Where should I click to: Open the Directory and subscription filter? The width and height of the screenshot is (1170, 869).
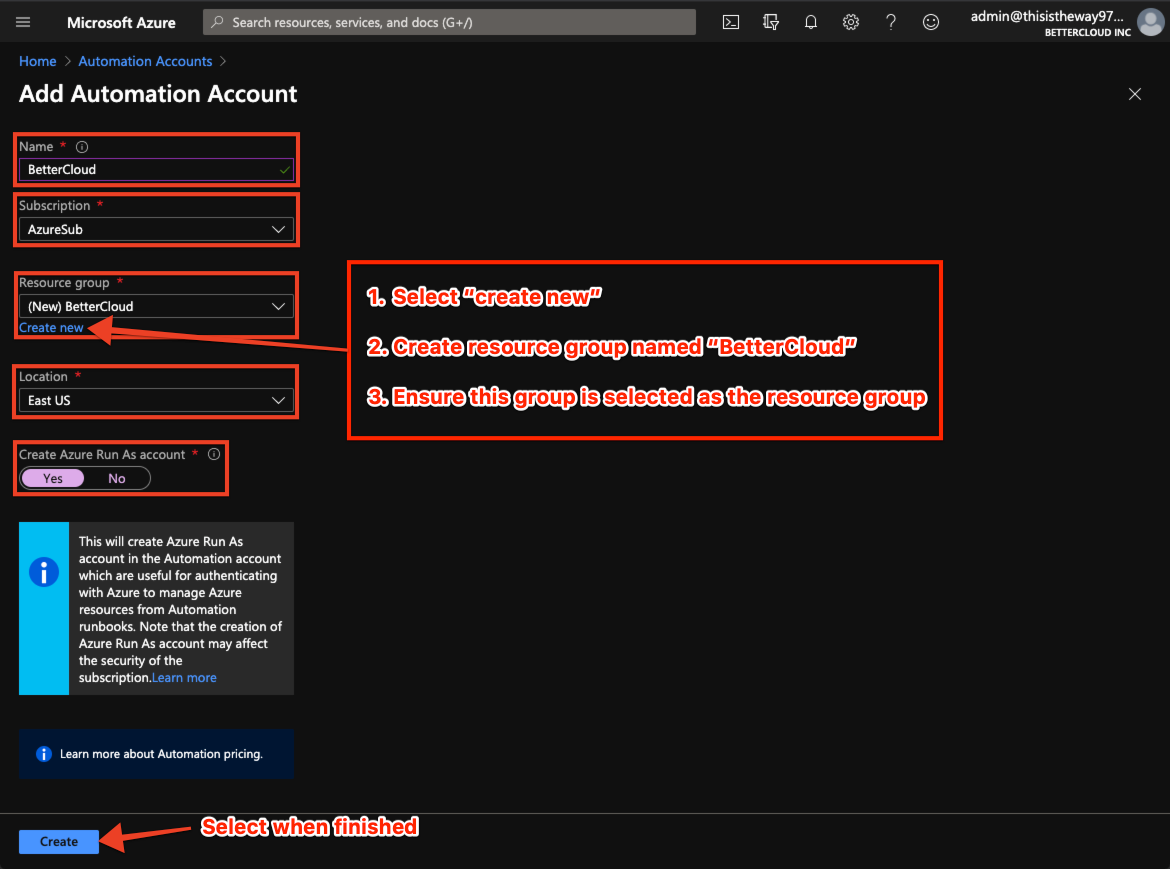[770, 21]
